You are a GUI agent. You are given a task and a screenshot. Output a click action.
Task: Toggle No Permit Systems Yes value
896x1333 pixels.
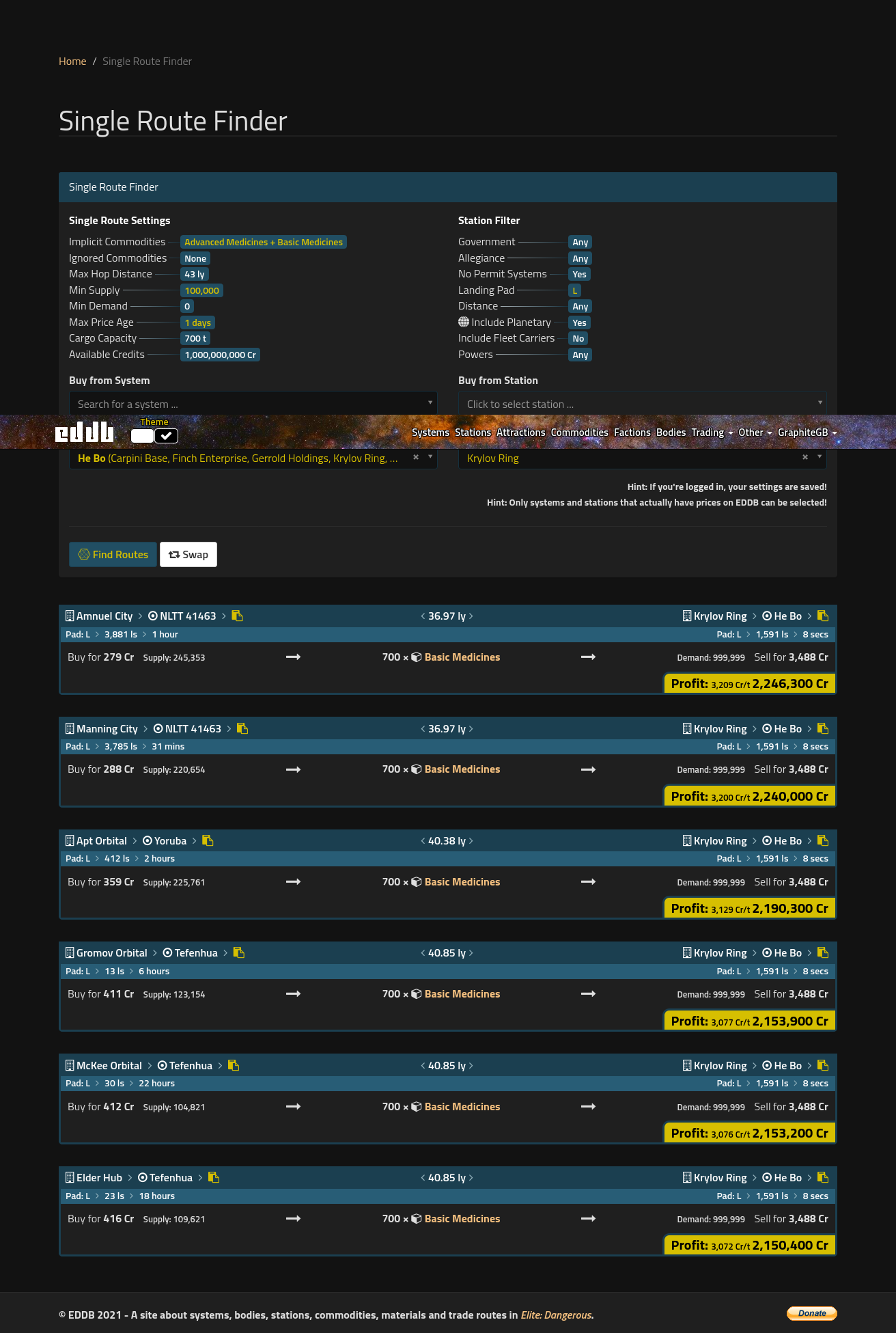[x=579, y=274]
